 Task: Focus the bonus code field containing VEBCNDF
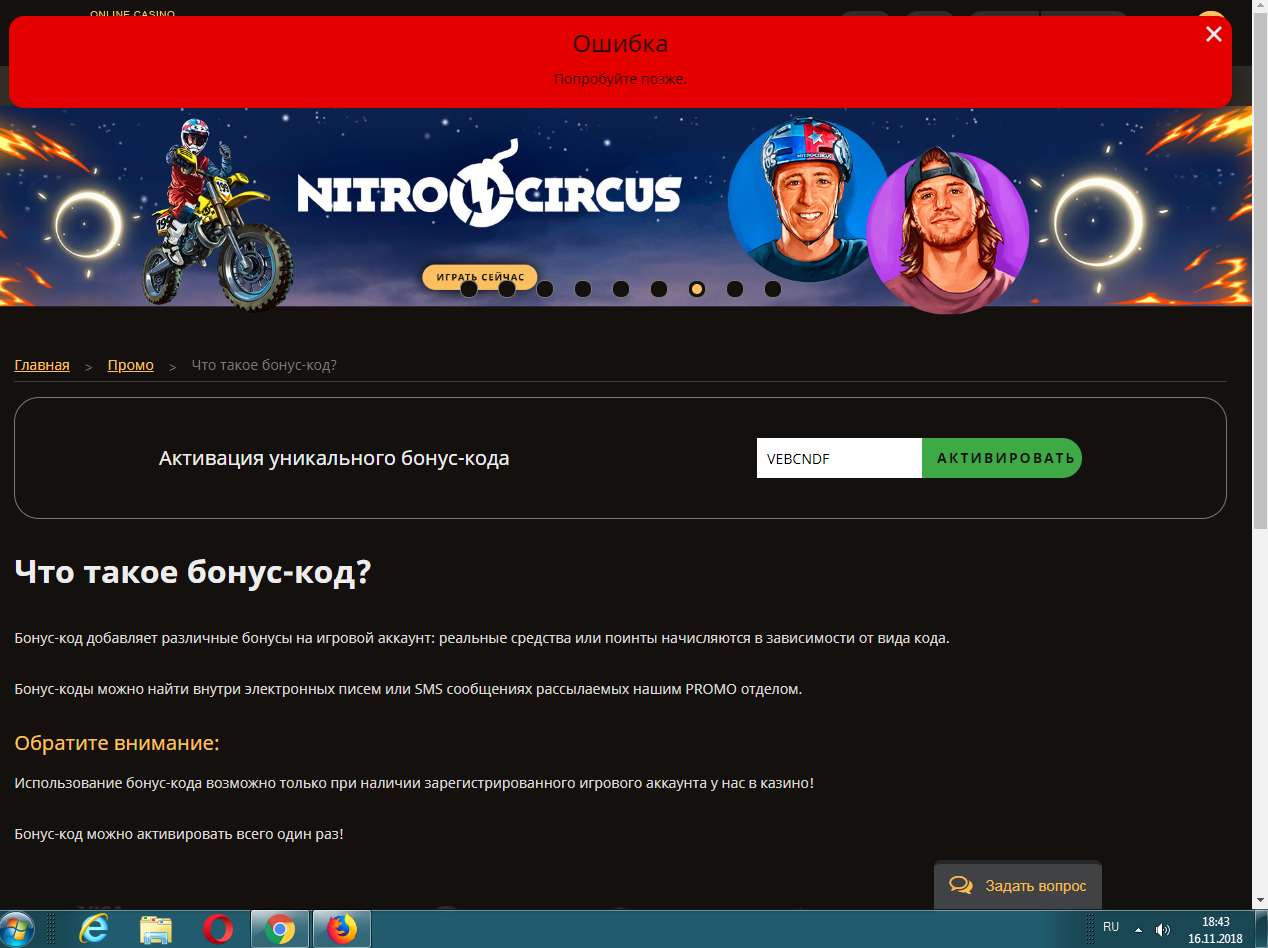click(839, 458)
